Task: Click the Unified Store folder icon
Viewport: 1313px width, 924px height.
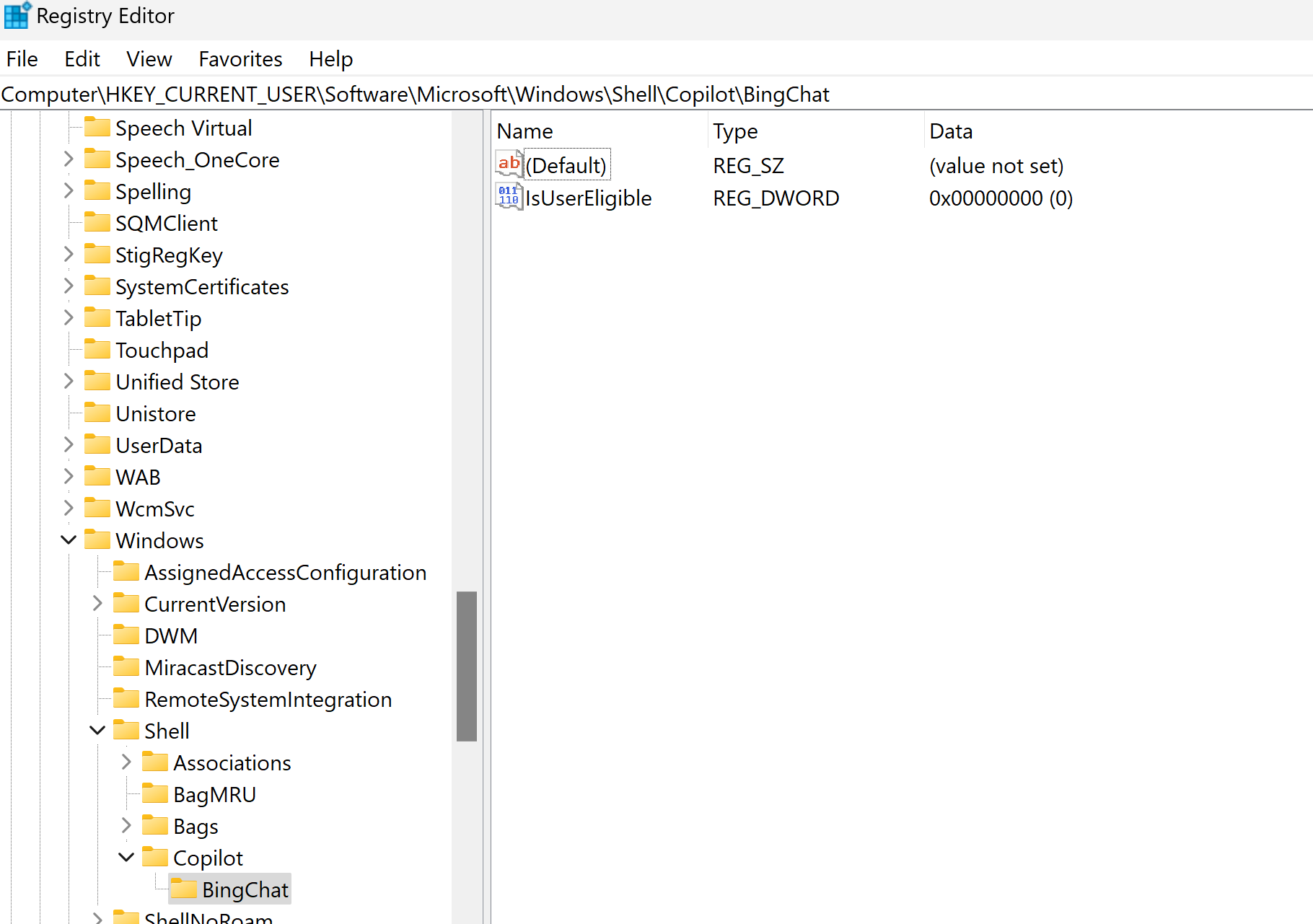Action: pyautogui.click(x=97, y=382)
